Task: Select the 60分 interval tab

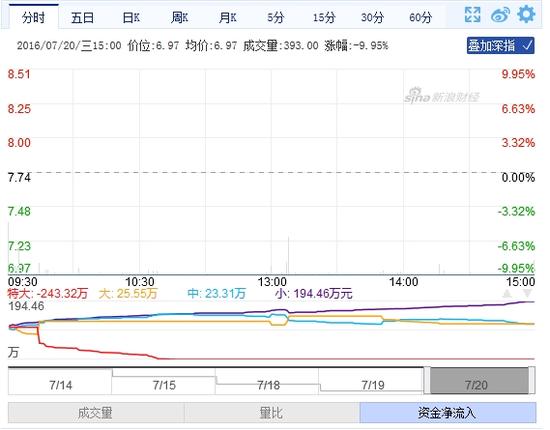Action: [420, 17]
